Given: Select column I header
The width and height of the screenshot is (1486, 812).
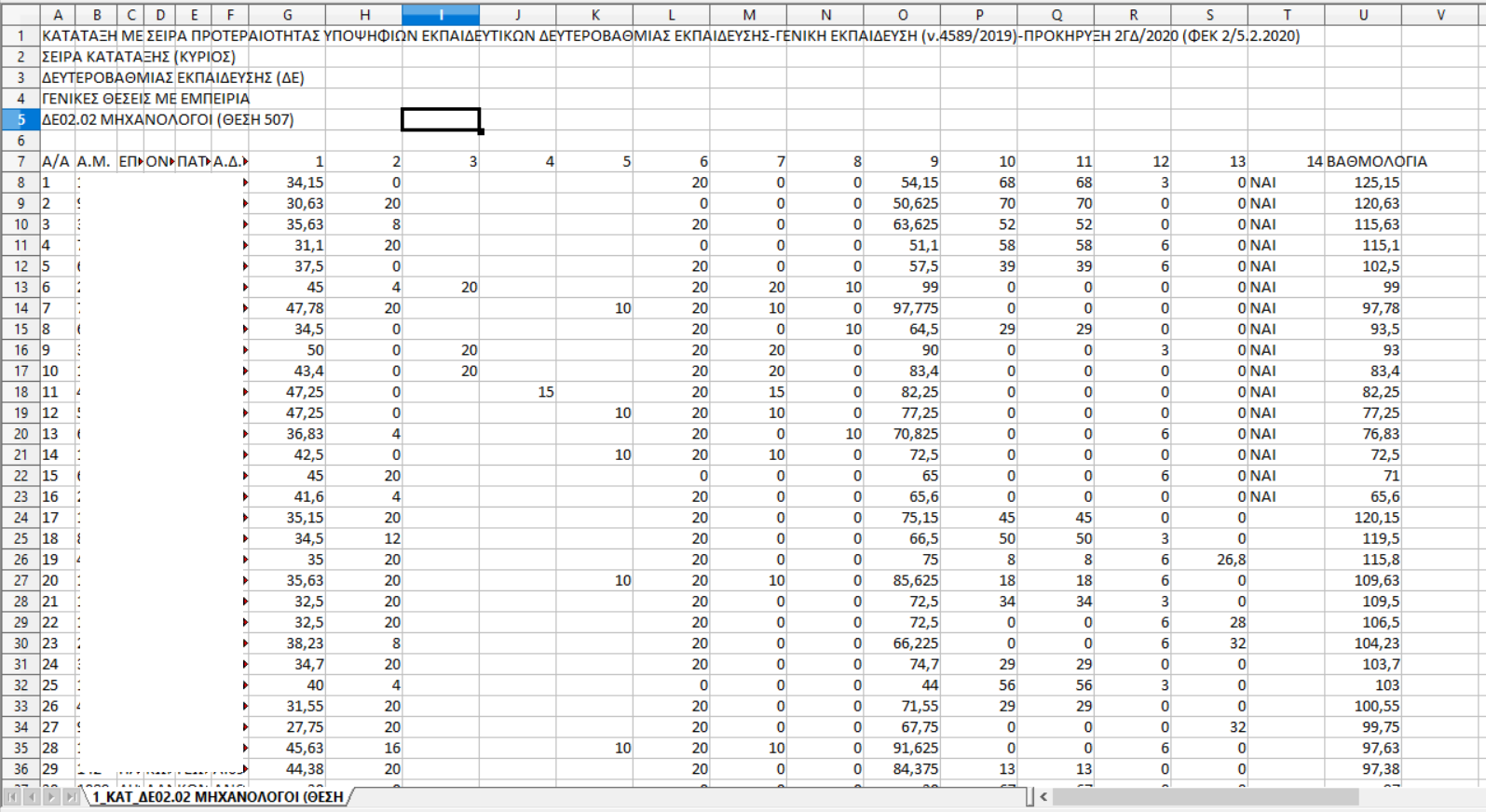Looking at the screenshot, I should pos(441,15).
